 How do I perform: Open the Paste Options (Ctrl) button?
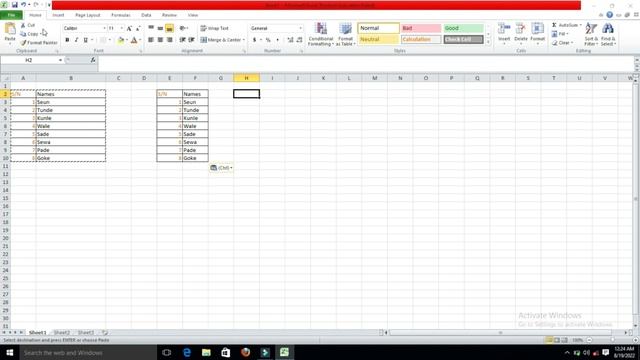[221, 168]
